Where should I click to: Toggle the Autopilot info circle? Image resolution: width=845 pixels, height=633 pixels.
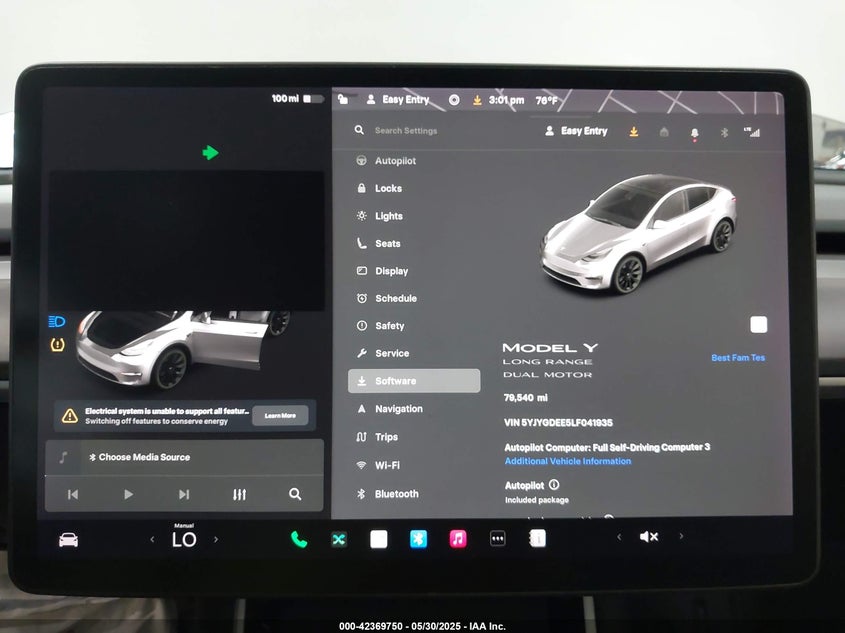[x=554, y=485]
